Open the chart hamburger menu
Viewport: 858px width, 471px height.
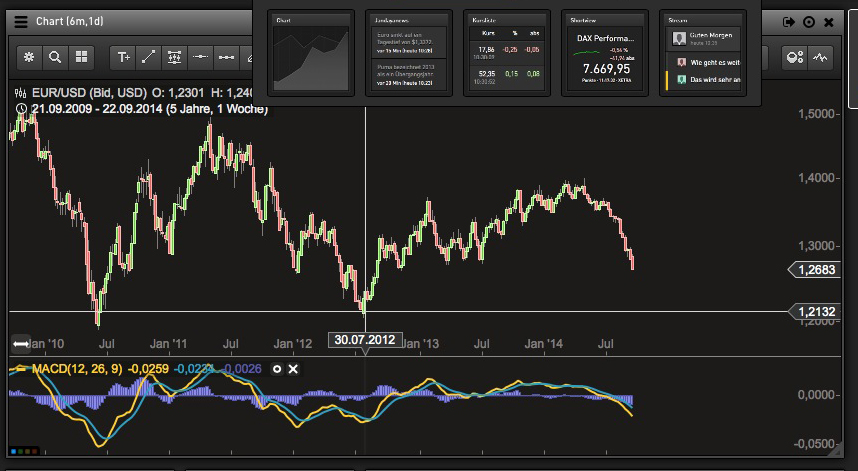coord(21,22)
